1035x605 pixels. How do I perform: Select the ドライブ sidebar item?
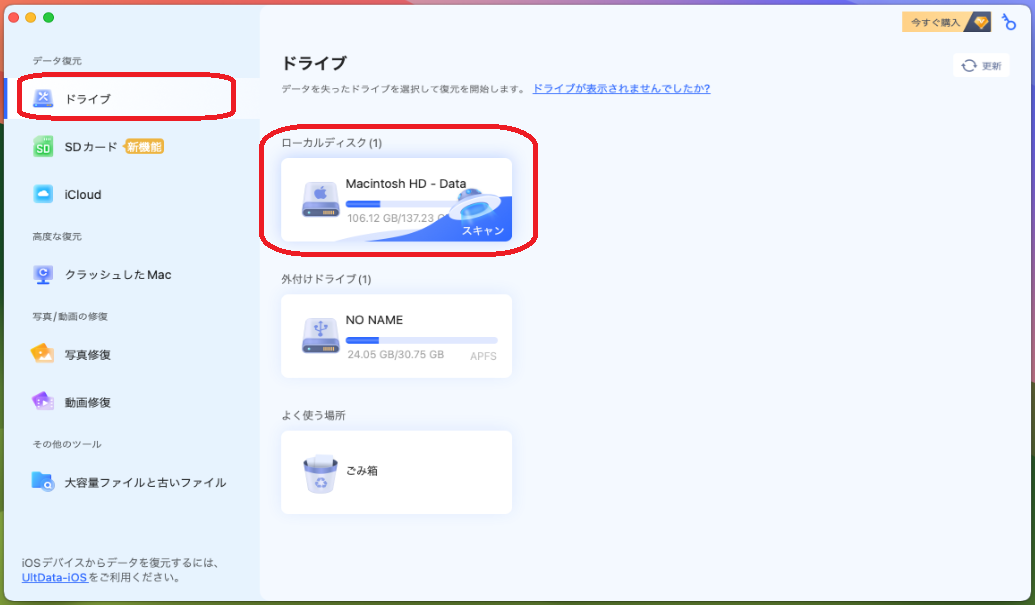tap(132, 98)
